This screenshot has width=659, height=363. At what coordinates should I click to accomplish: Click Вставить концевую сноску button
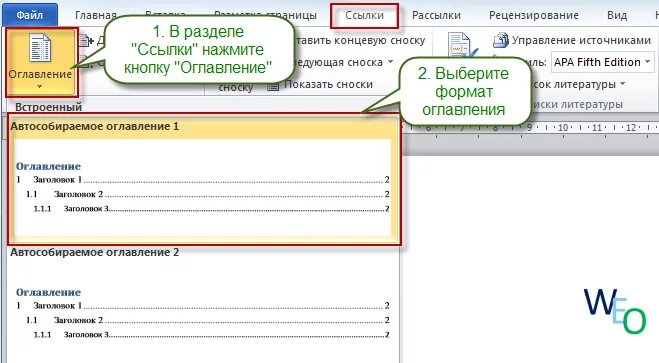pyautogui.click(x=361, y=40)
